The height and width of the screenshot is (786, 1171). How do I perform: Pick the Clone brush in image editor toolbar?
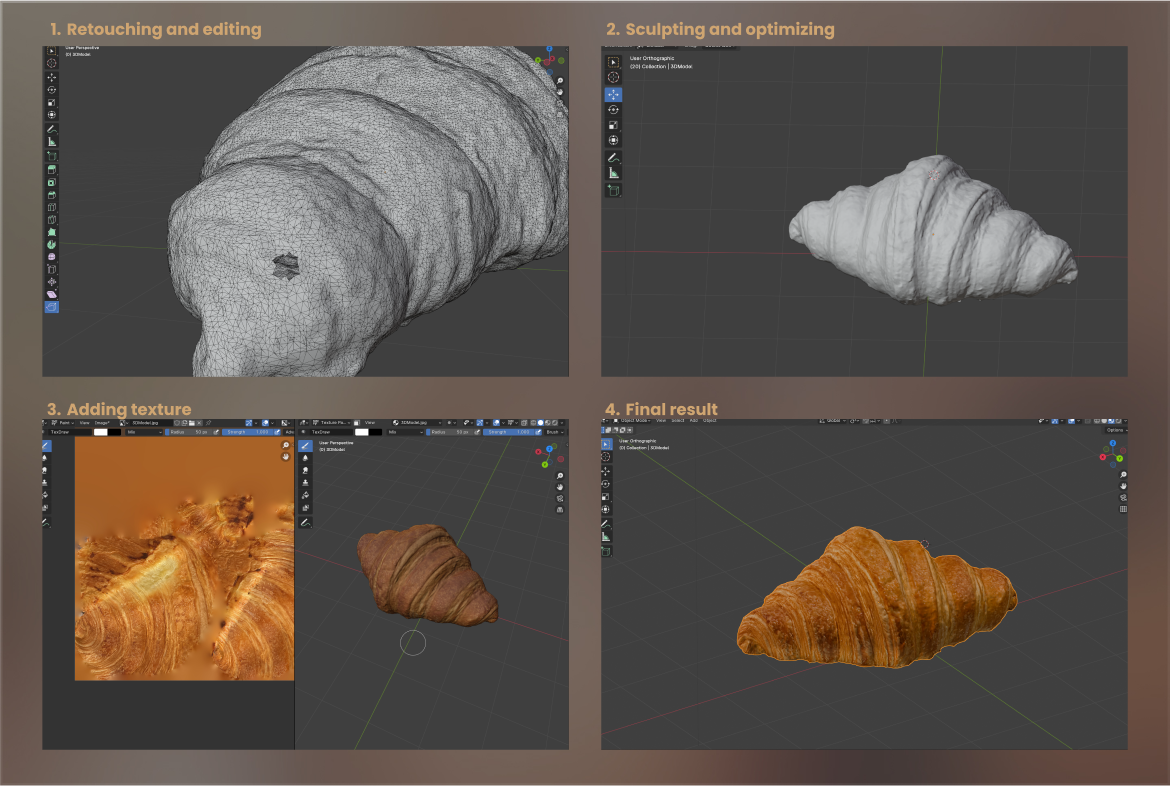pyautogui.click(x=46, y=482)
